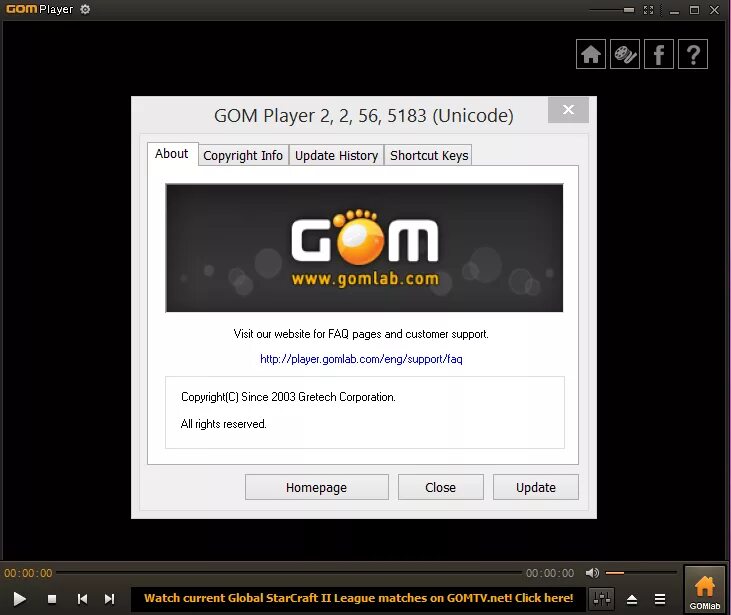This screenshot has height=615, width=731.
Task: Click the All rights reserved text
Action: pyautogui.click(x=223, y=424)
